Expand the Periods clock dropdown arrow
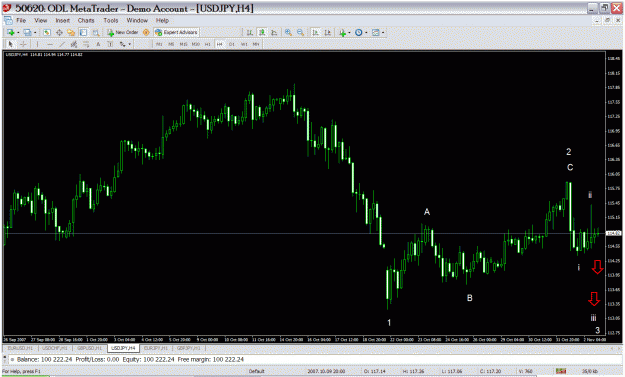This screenshot has width=625, height=377. [x=366, y=32]
